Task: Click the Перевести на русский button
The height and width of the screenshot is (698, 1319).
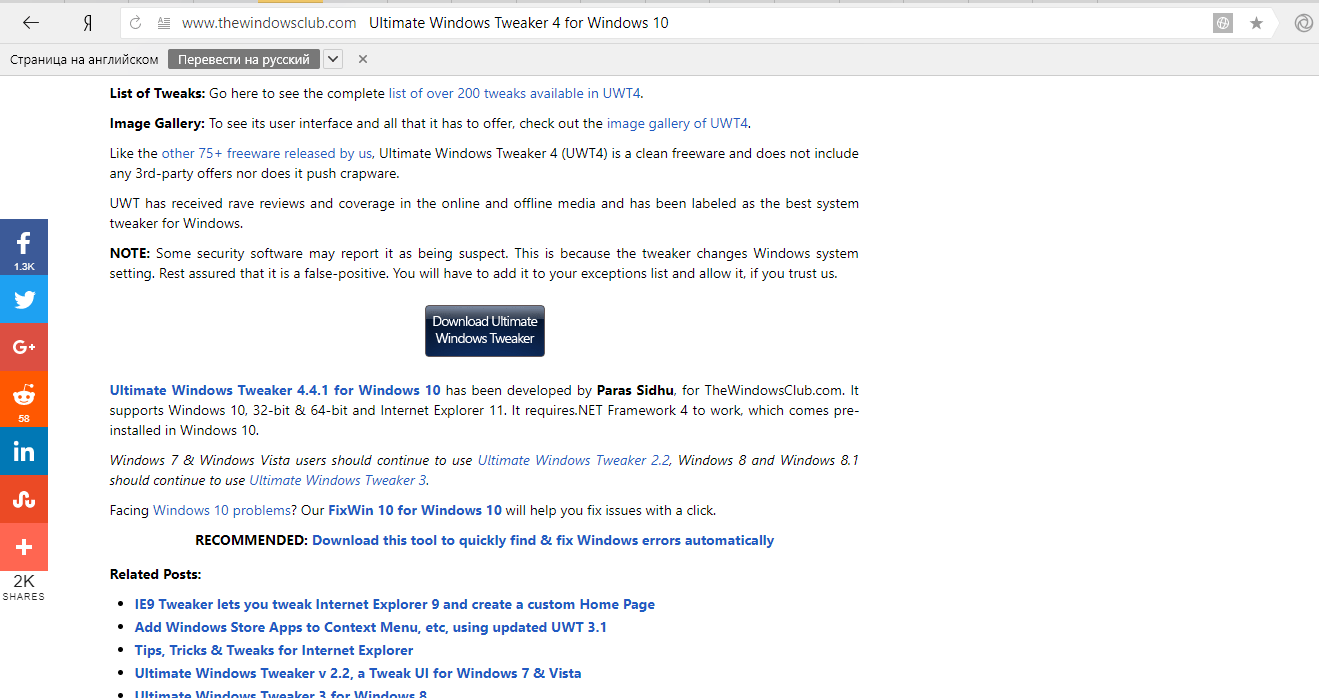Action: (244, 59)
